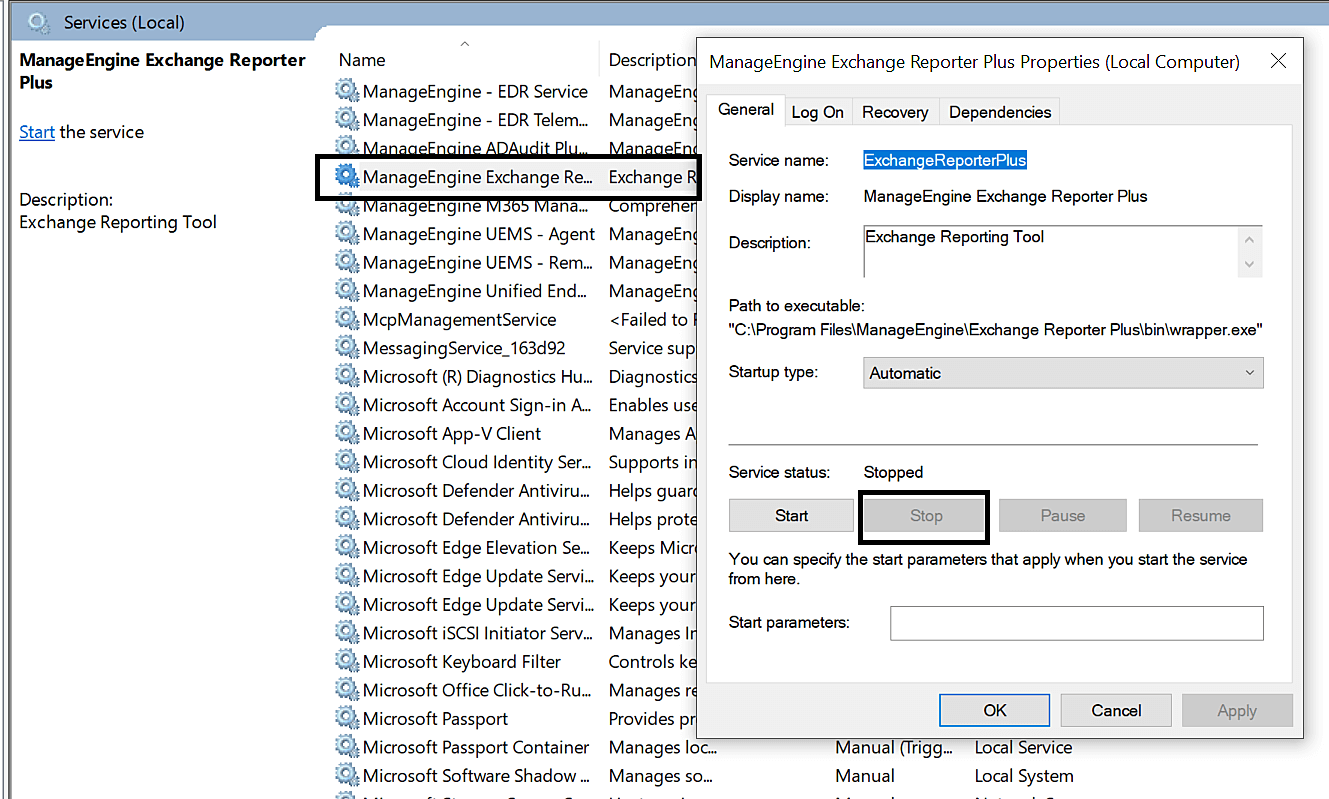The height and width of the screenshot is (799, 1329).
Task: Click the Start button in Properties dialog
Action: [791, 515]
